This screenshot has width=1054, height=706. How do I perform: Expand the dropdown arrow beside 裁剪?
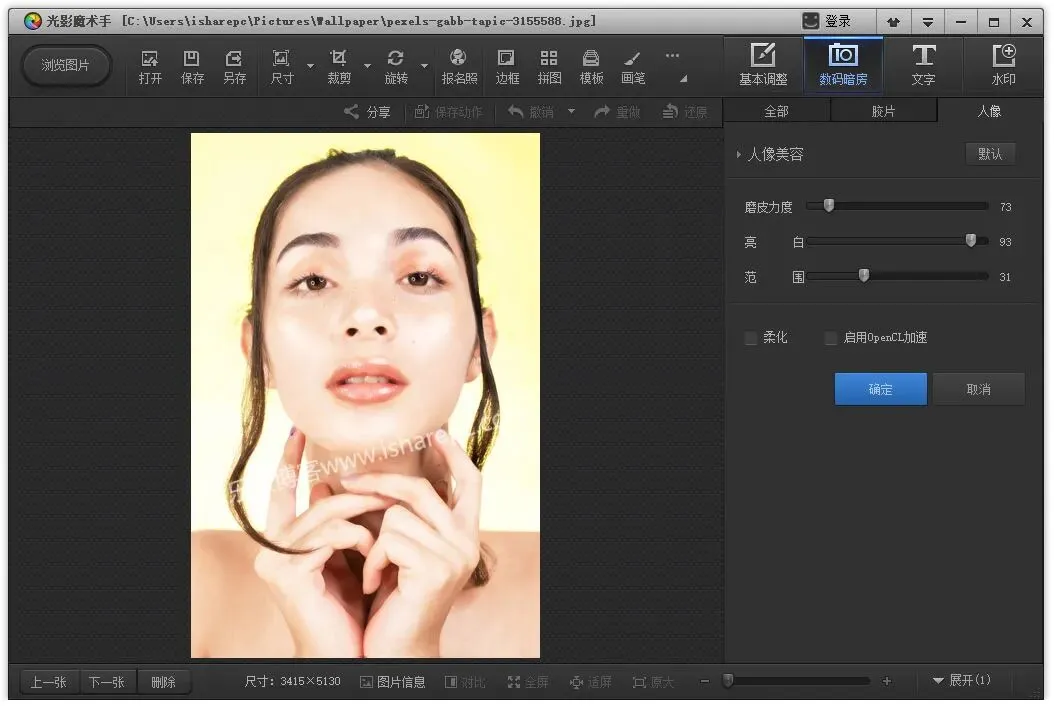[x=367, y=67]
